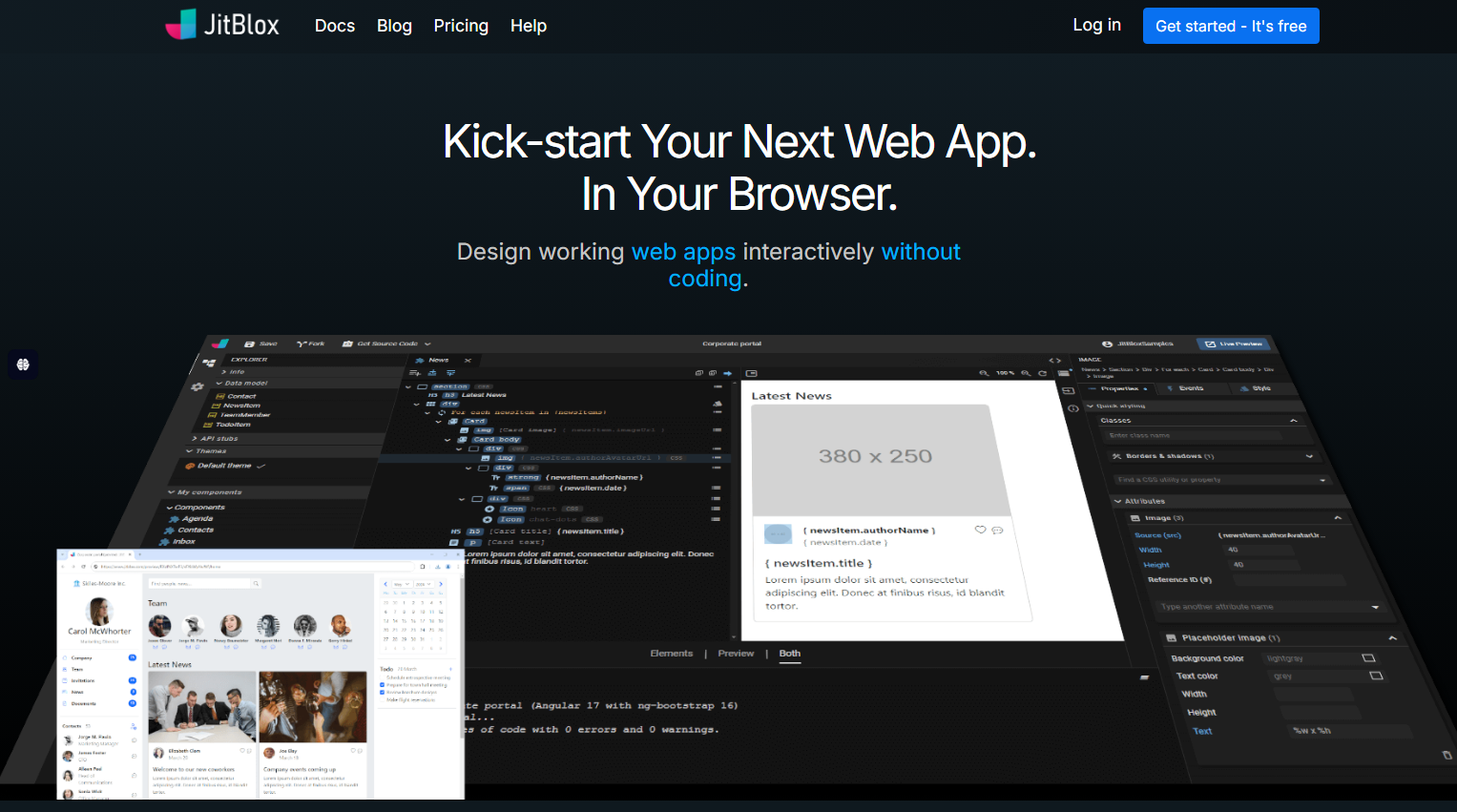Select the Contacts component in explorer

click(190, 530)
